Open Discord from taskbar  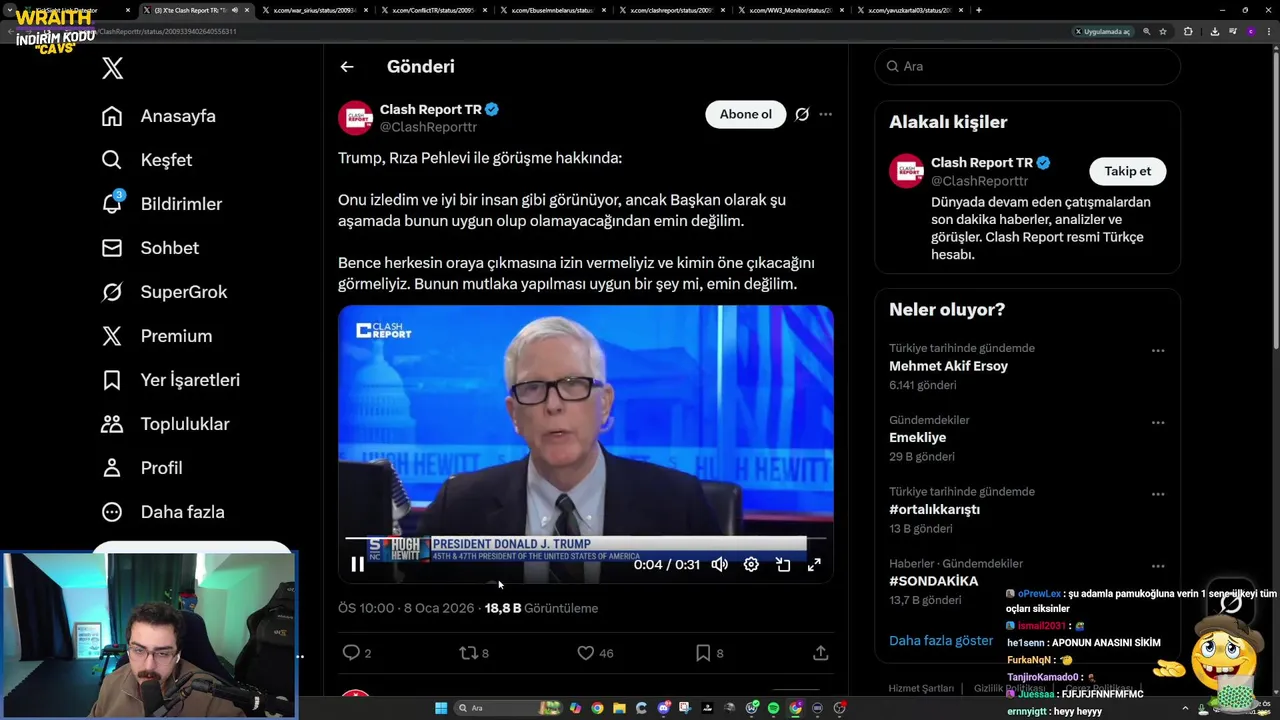pos(664,708)
